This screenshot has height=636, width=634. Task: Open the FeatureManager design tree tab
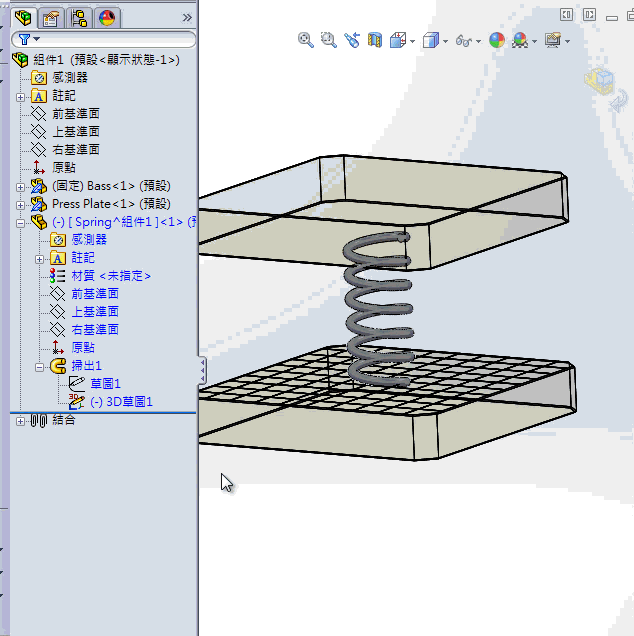(24, 18)
